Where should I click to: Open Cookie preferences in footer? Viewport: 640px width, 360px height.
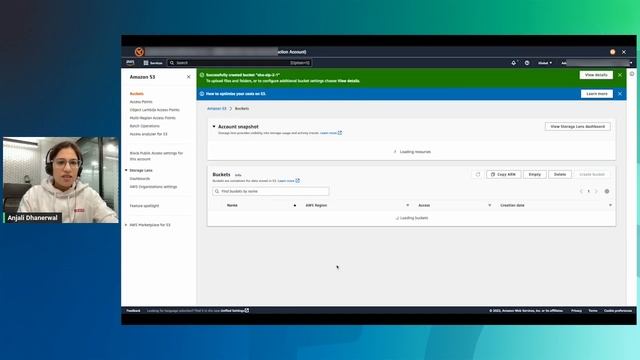tap(618, 311)
